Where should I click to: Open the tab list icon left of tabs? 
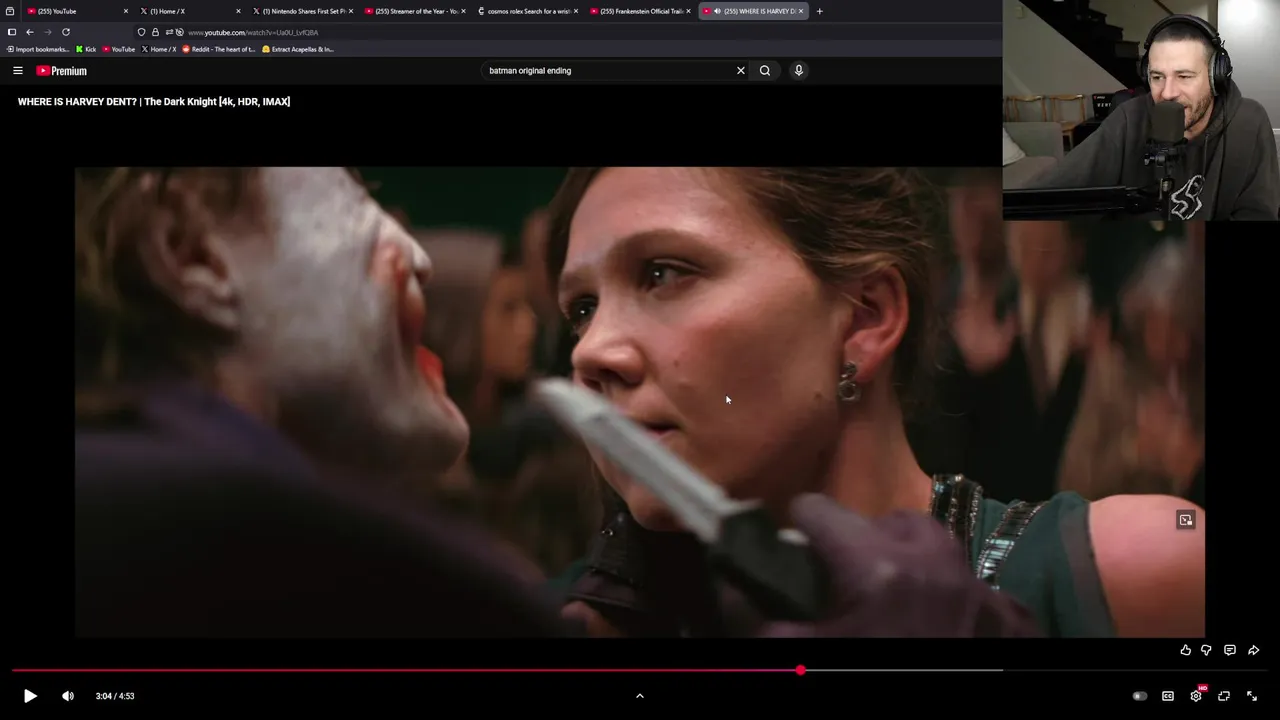coord(10,11)
